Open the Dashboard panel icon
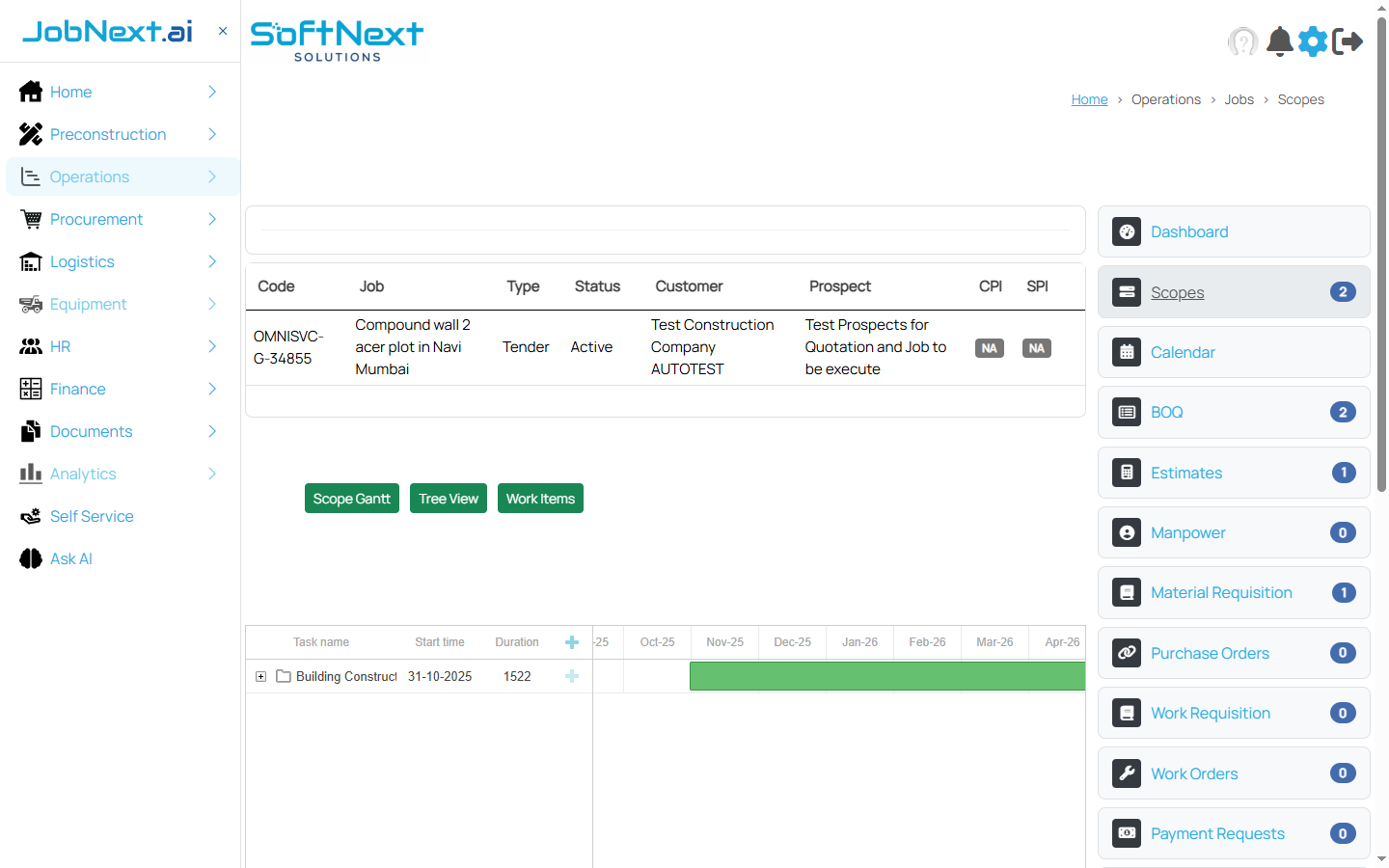Image resolution: width=1389 pixels, height=868 pixels. tap(1127, 231)
